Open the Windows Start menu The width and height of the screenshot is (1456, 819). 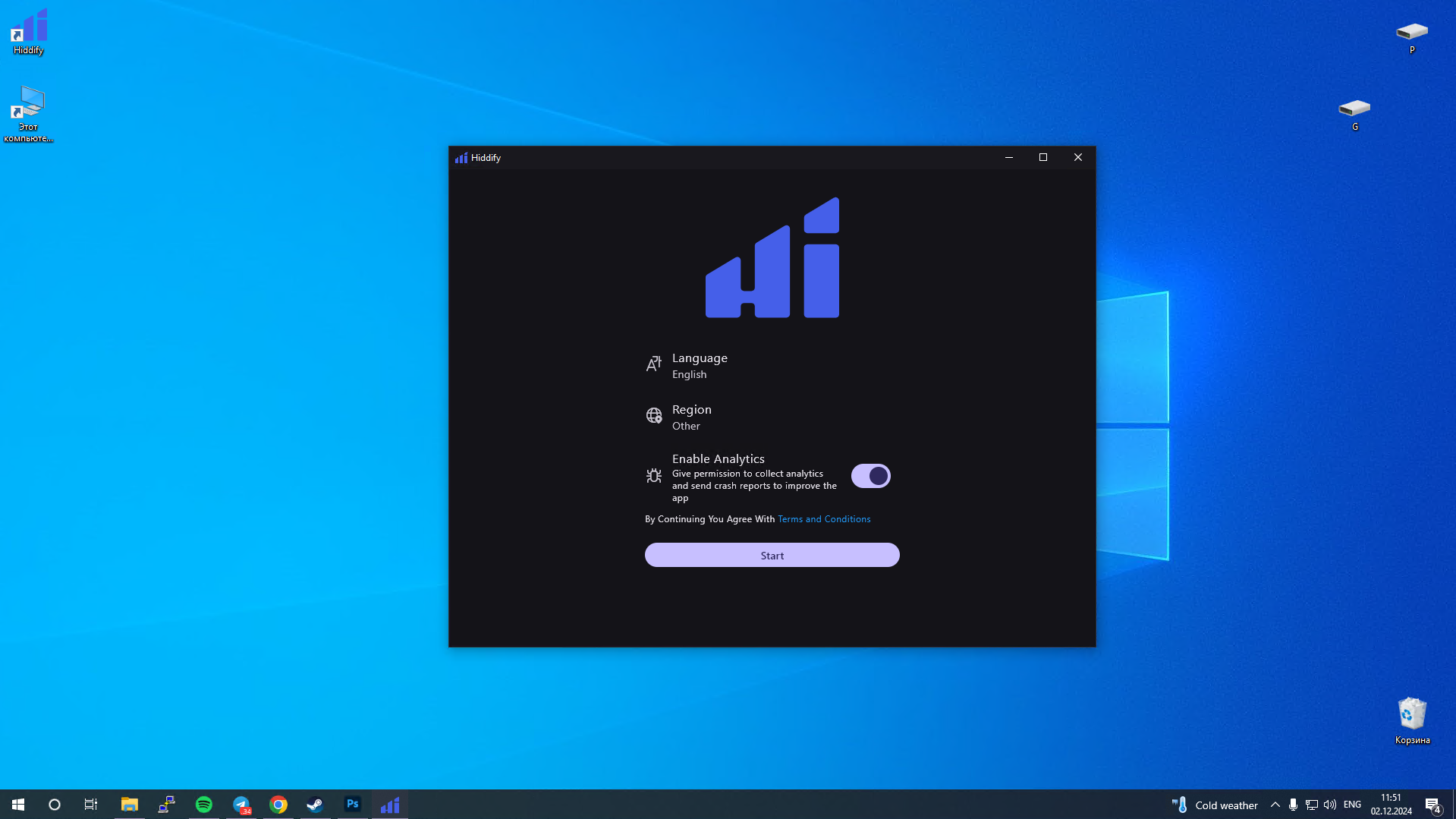pos(18,805)
